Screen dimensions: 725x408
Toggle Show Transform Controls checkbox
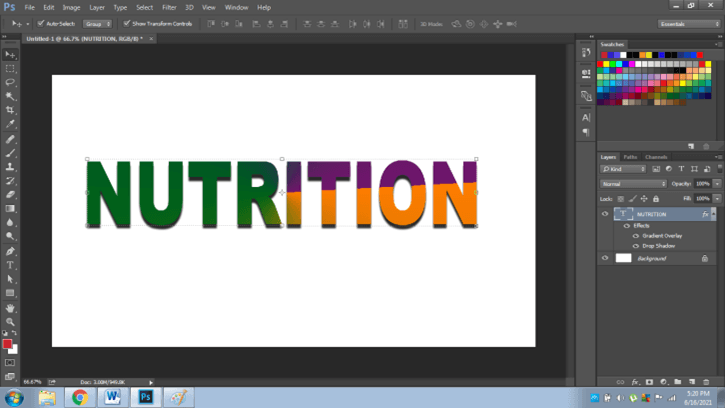pyautogui.click(x=127, y=24)
